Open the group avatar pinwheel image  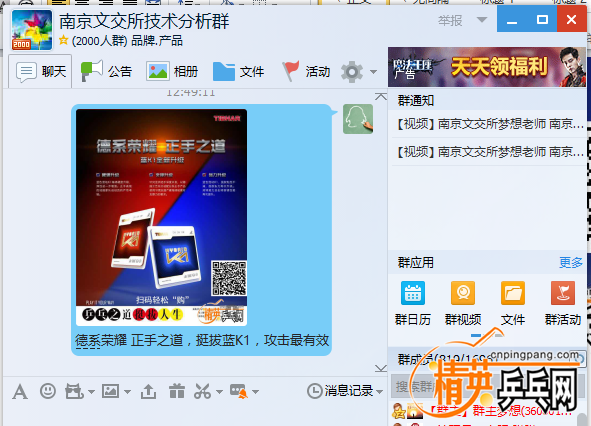point(32,30)
